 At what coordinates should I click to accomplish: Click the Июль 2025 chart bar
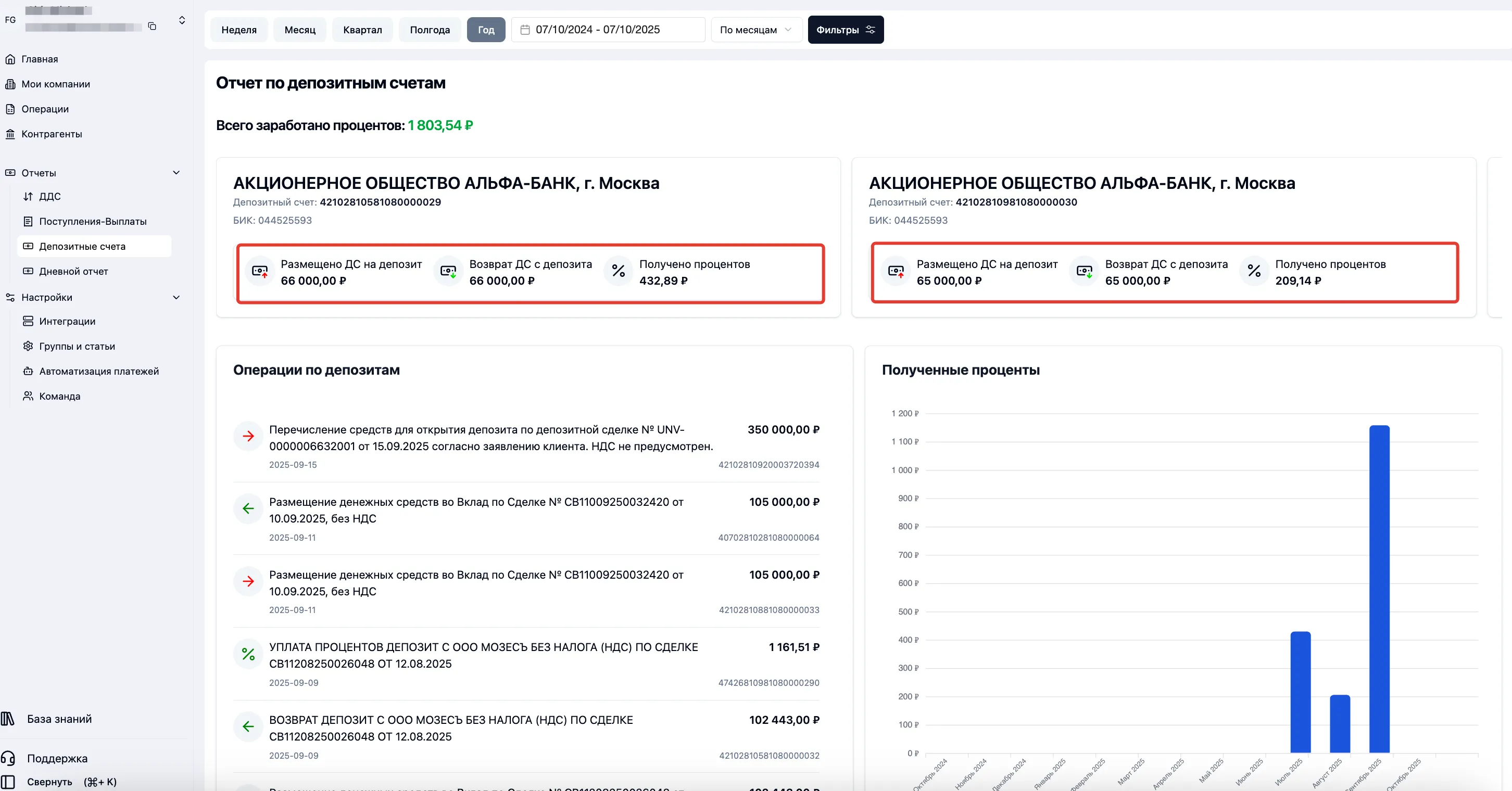coord(1300,692)
